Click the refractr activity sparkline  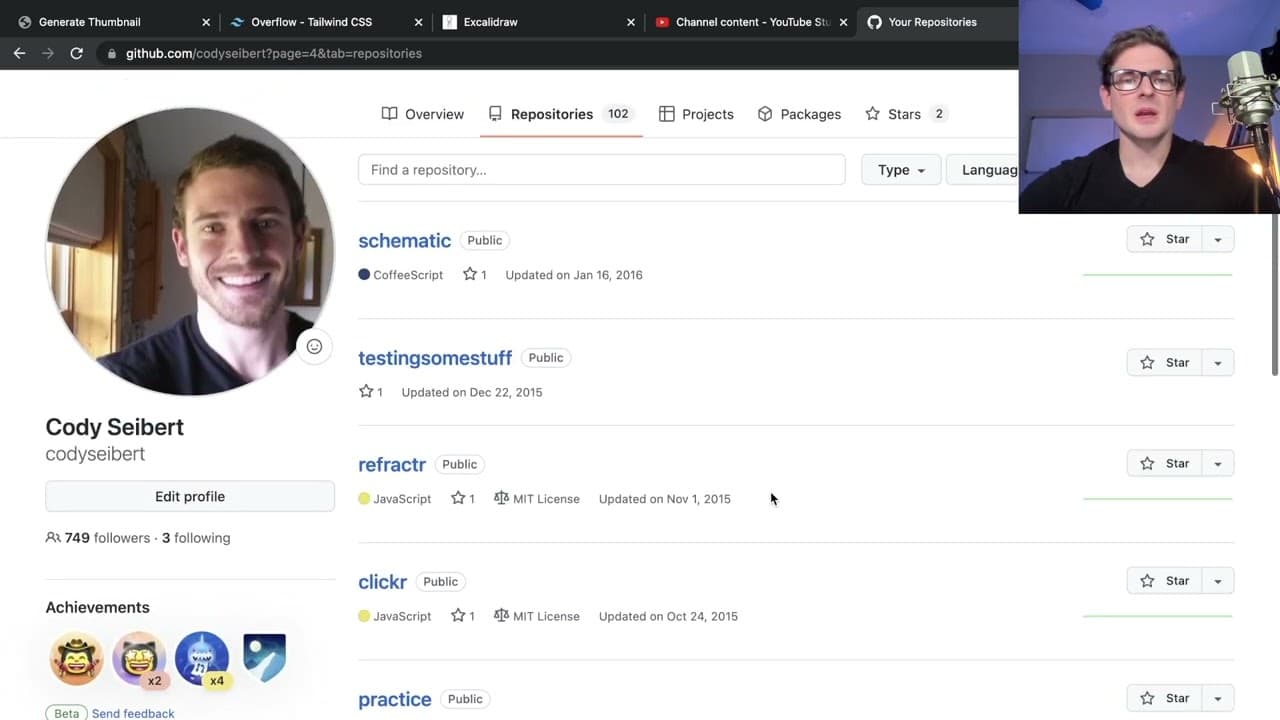[1157, 498]
